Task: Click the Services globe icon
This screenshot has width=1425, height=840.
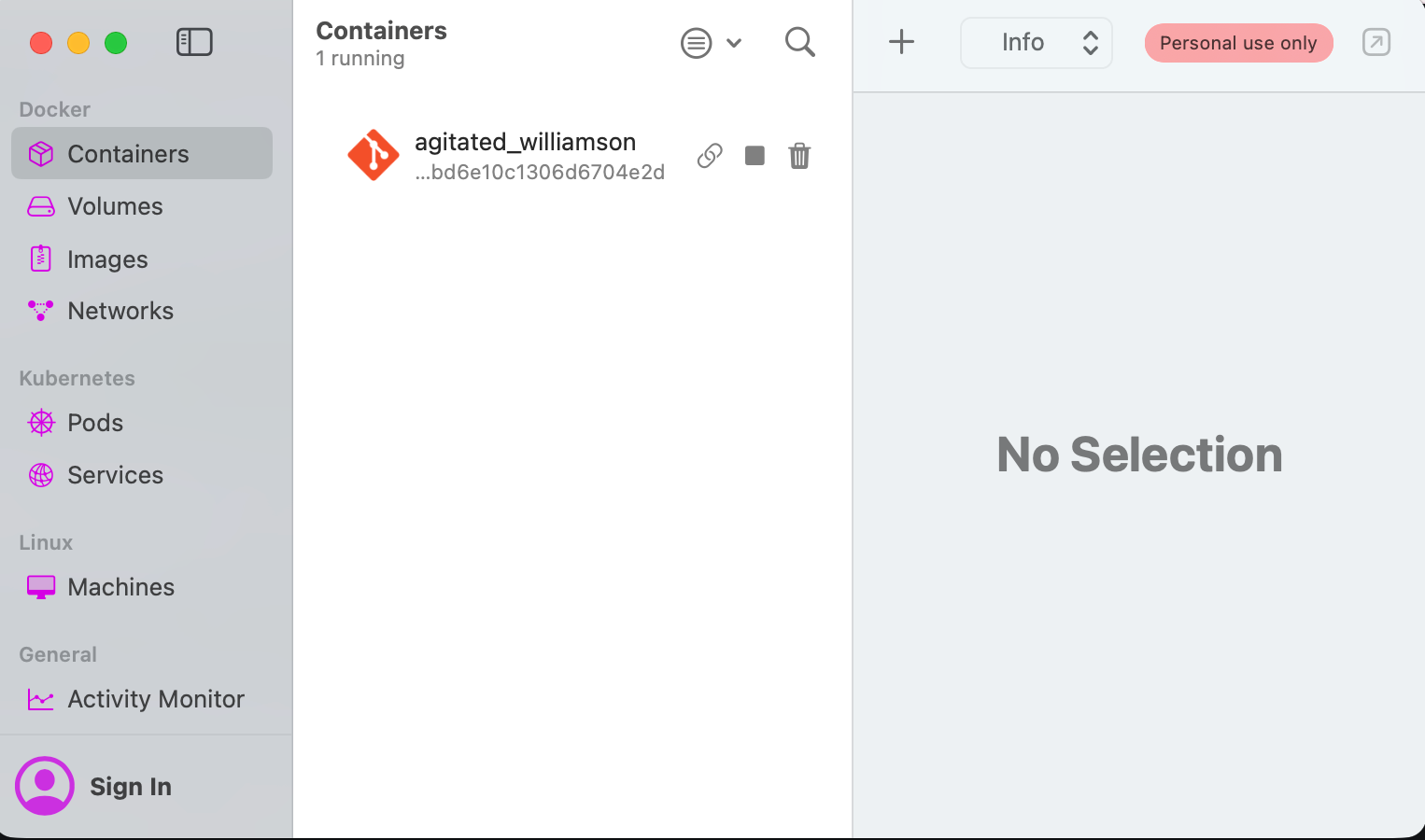Action: point(41,475)
